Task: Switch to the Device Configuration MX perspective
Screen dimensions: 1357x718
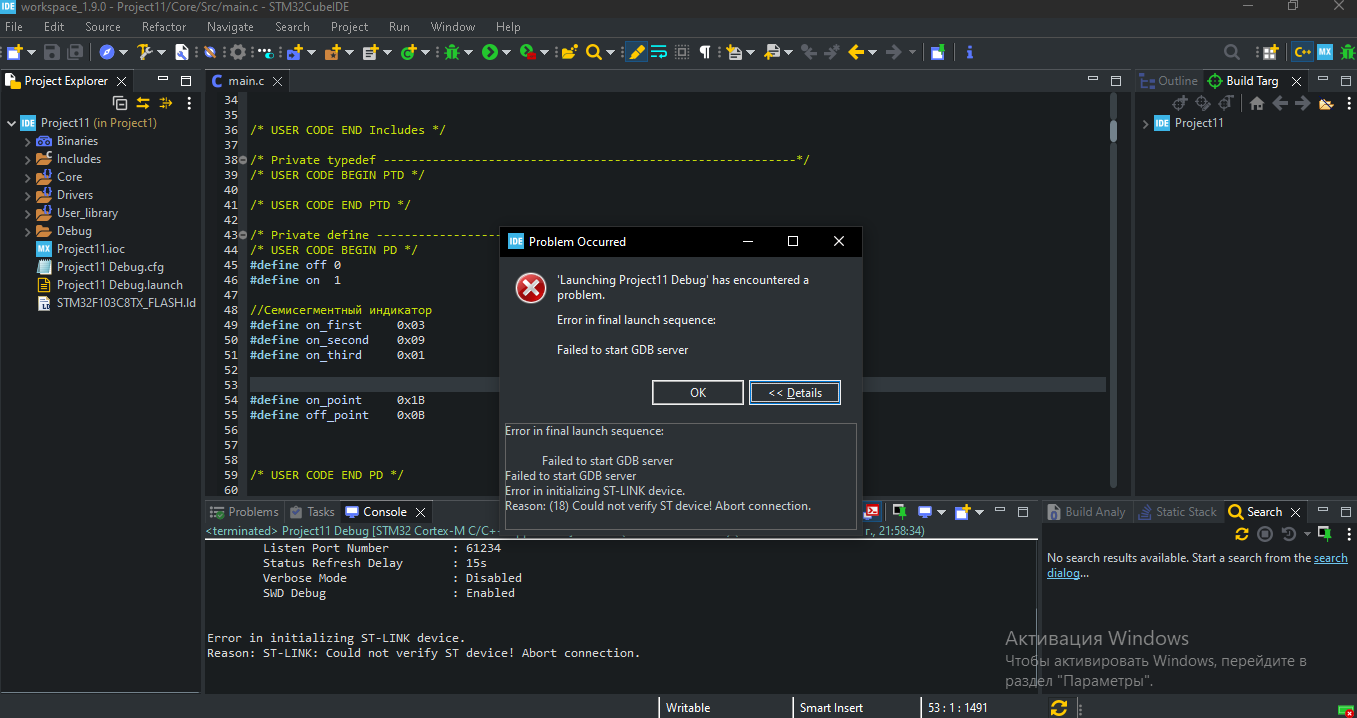Action: [x=1325, y=52]
